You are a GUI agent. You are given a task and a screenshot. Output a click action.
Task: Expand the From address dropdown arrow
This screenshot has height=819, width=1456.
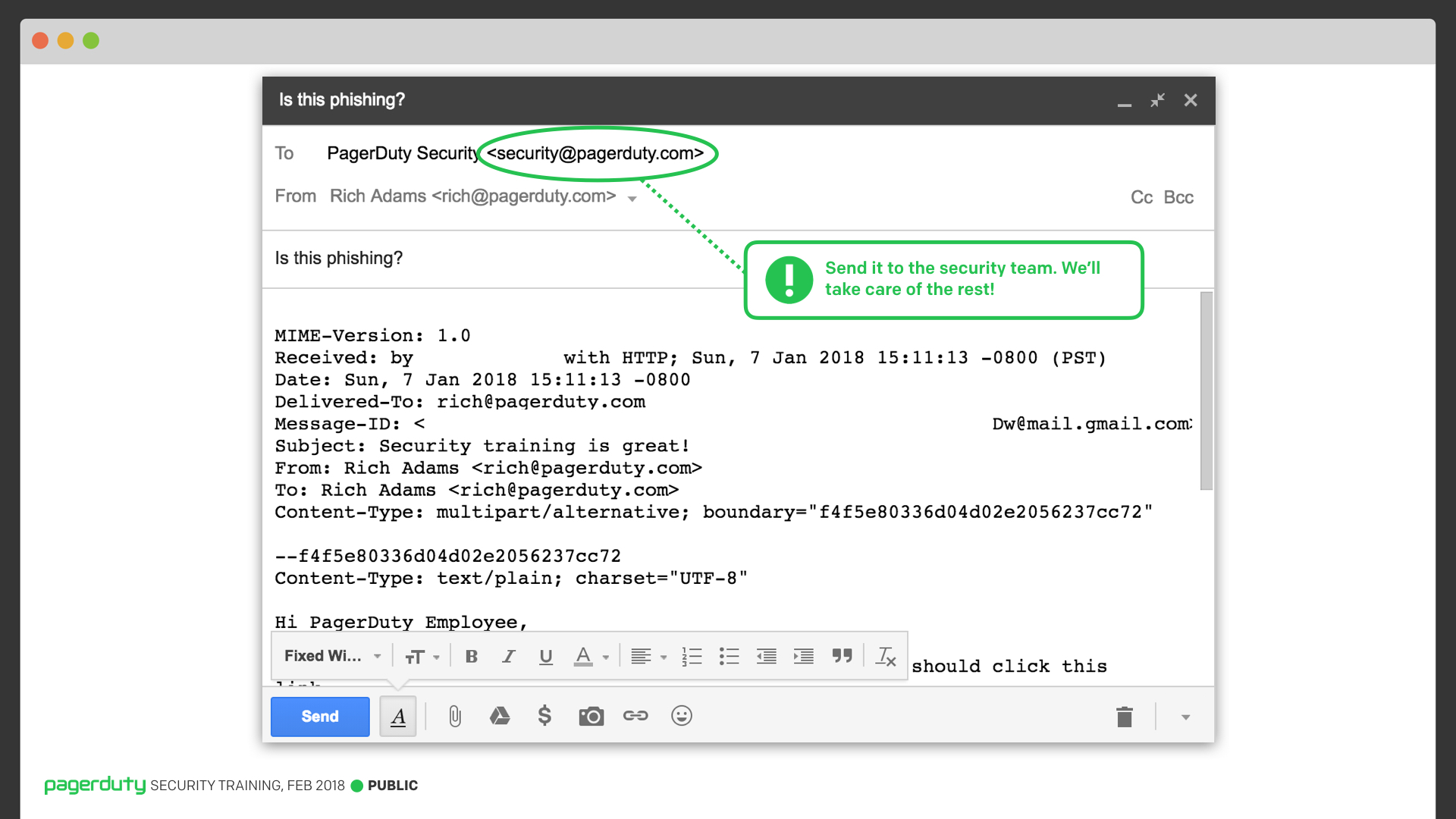click(632, 199)
